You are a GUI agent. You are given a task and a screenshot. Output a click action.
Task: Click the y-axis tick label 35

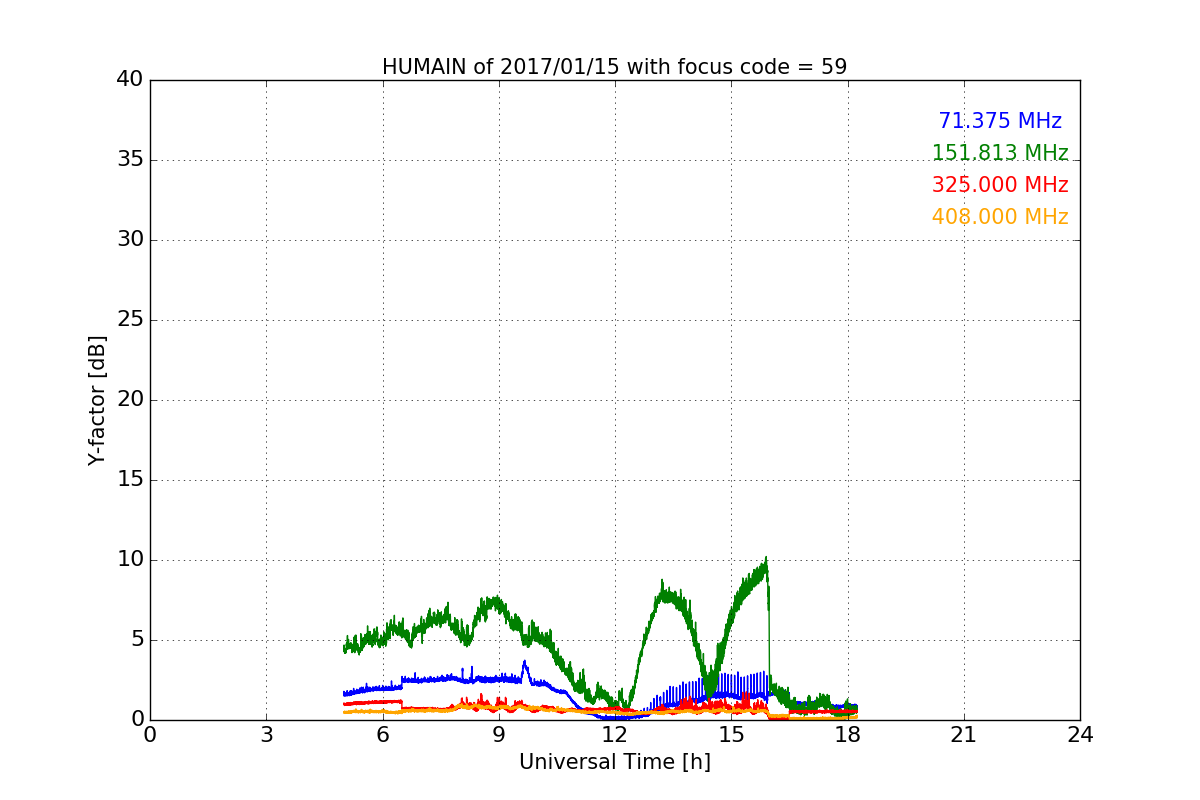pos(129,160)
